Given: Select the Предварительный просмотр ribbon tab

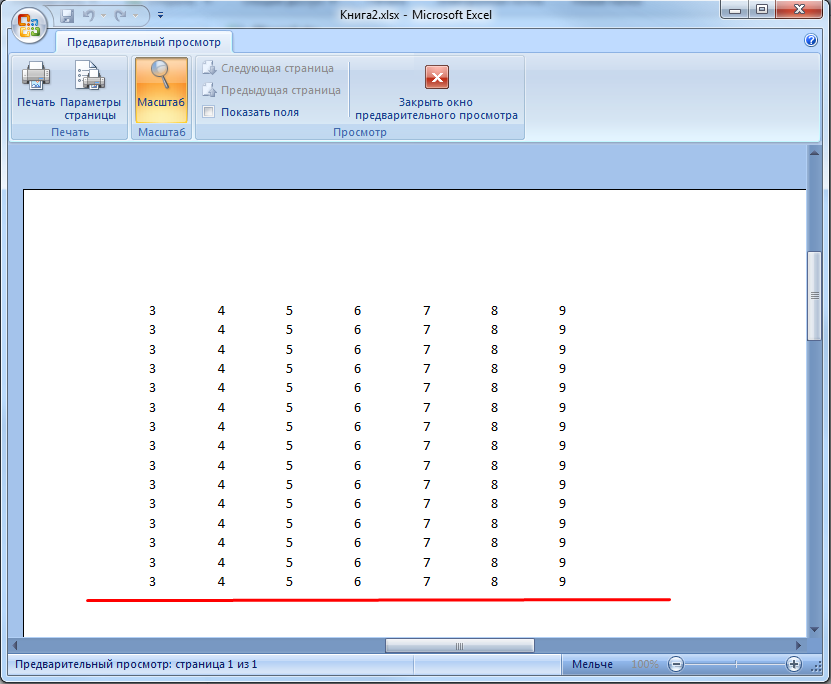Looking at the screenshot, I should (144, 42).
